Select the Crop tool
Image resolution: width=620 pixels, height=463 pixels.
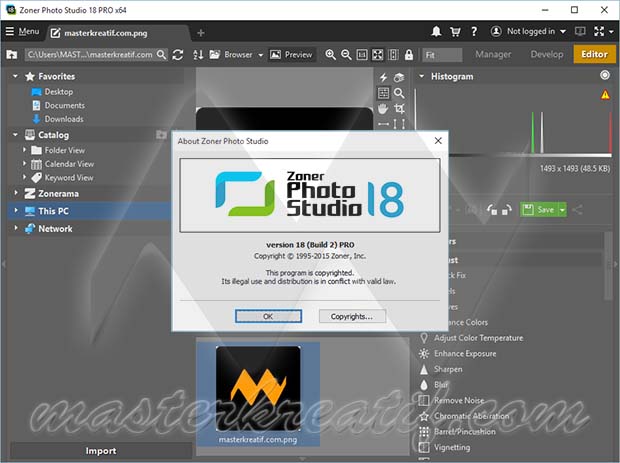[399, 109]
